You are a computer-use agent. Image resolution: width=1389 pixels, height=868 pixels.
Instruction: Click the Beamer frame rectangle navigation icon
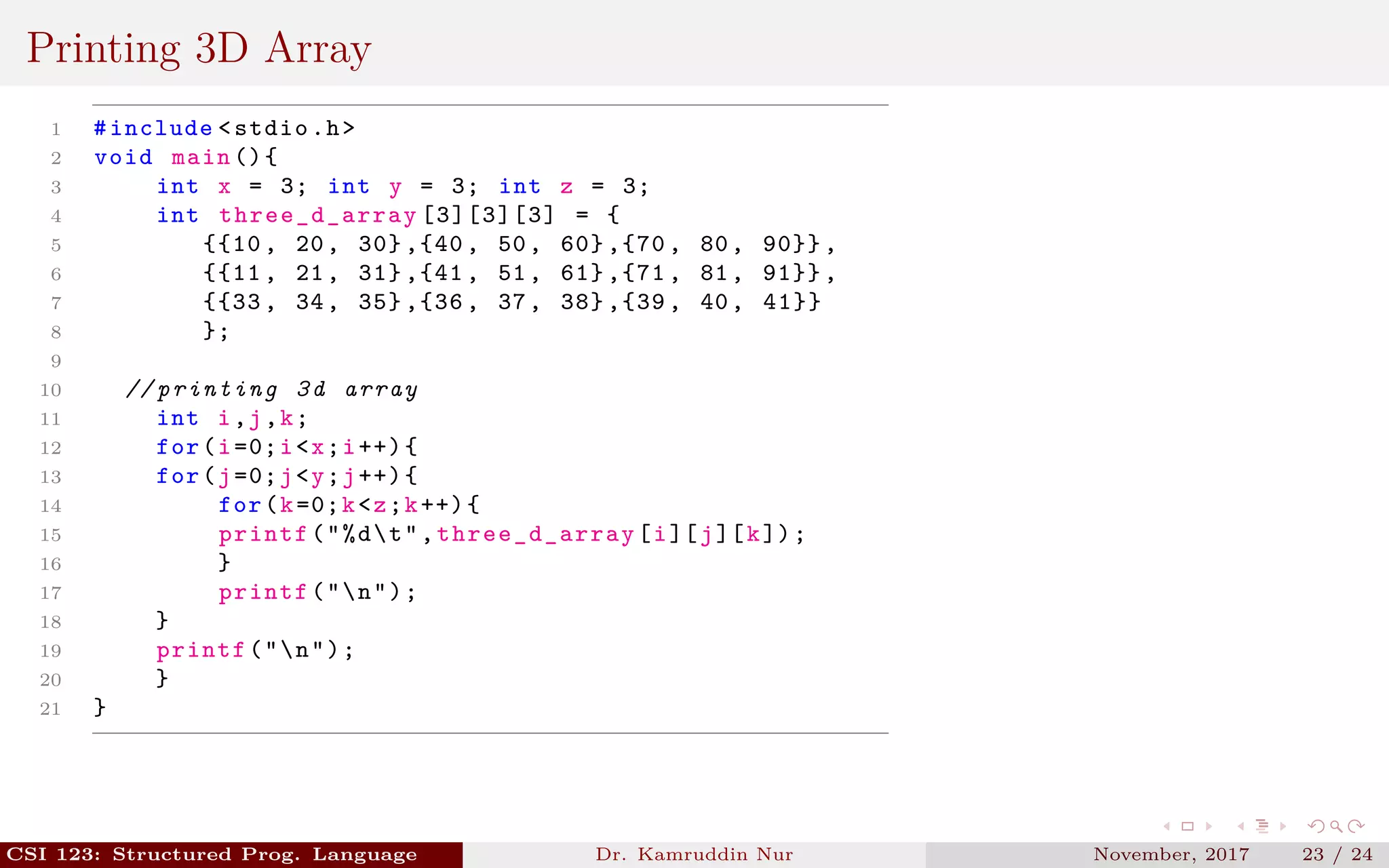click(1188, 826)
